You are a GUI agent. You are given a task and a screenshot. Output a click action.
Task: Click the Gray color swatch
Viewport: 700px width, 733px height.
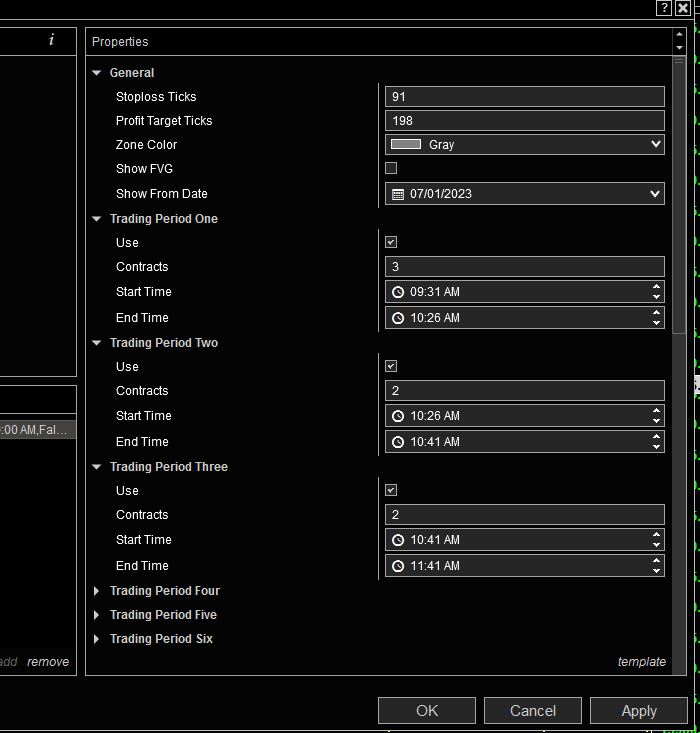tap(406, 144)
